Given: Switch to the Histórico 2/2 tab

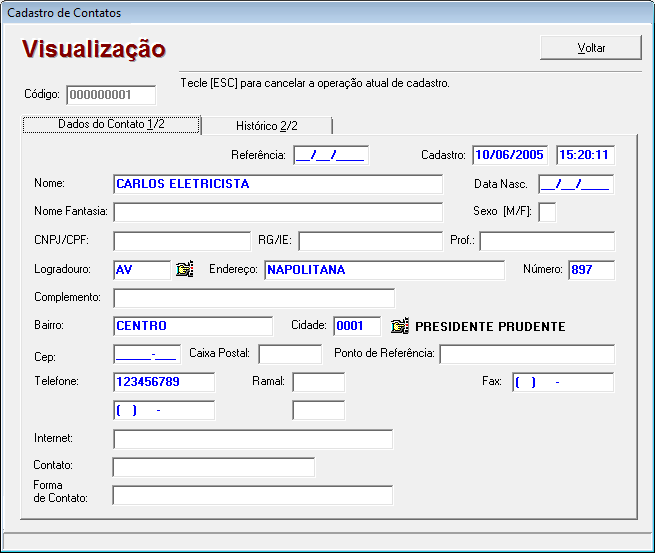Looking at the screenshot, I should [267, 125].
